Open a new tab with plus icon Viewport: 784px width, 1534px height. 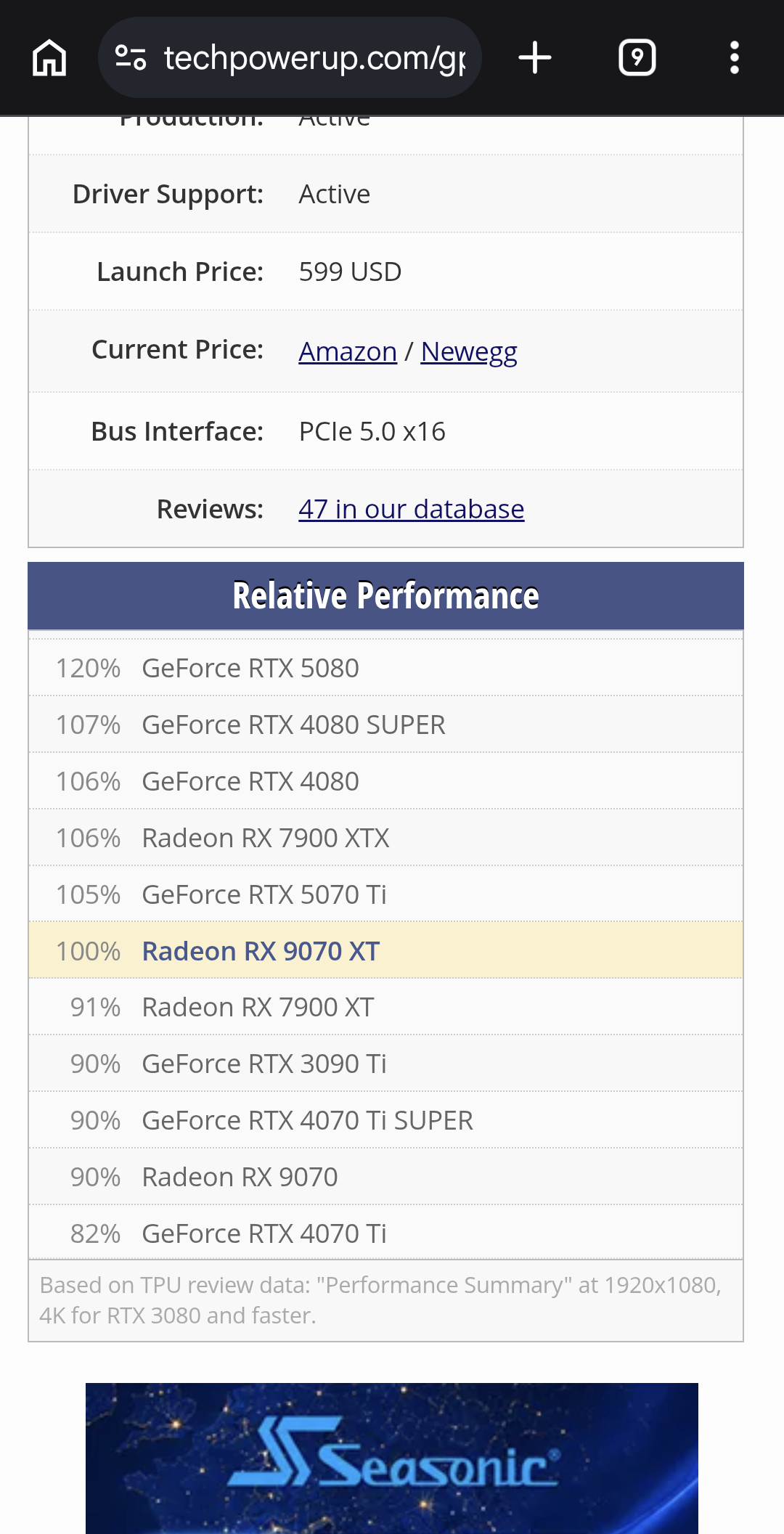[x=535, y=57]
